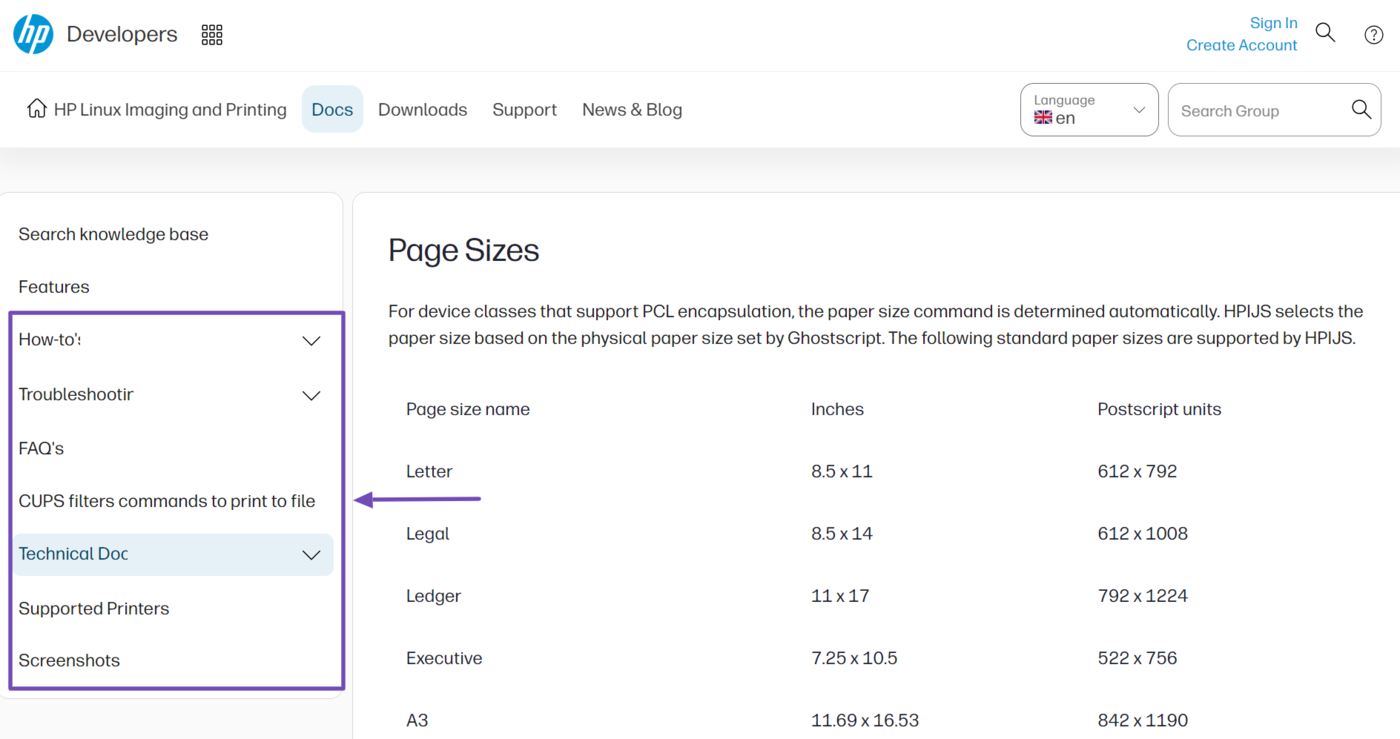Click the Create Account link
The height and width of the screenshot is (739, 1400).
coord(1241,45)
